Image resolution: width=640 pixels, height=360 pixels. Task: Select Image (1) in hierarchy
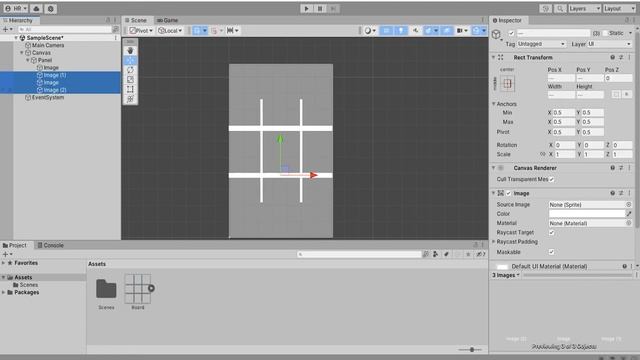[x=55, y=75]
